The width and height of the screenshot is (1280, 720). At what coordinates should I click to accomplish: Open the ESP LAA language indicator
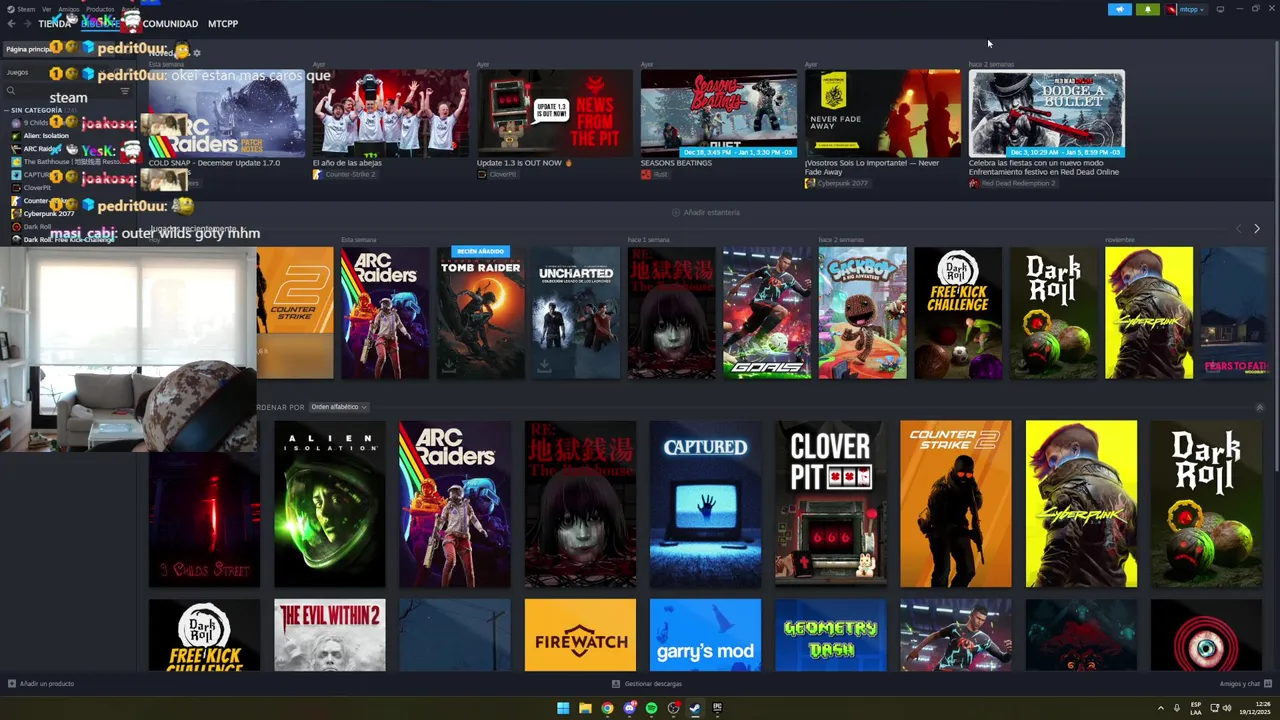click(1196, 708)
